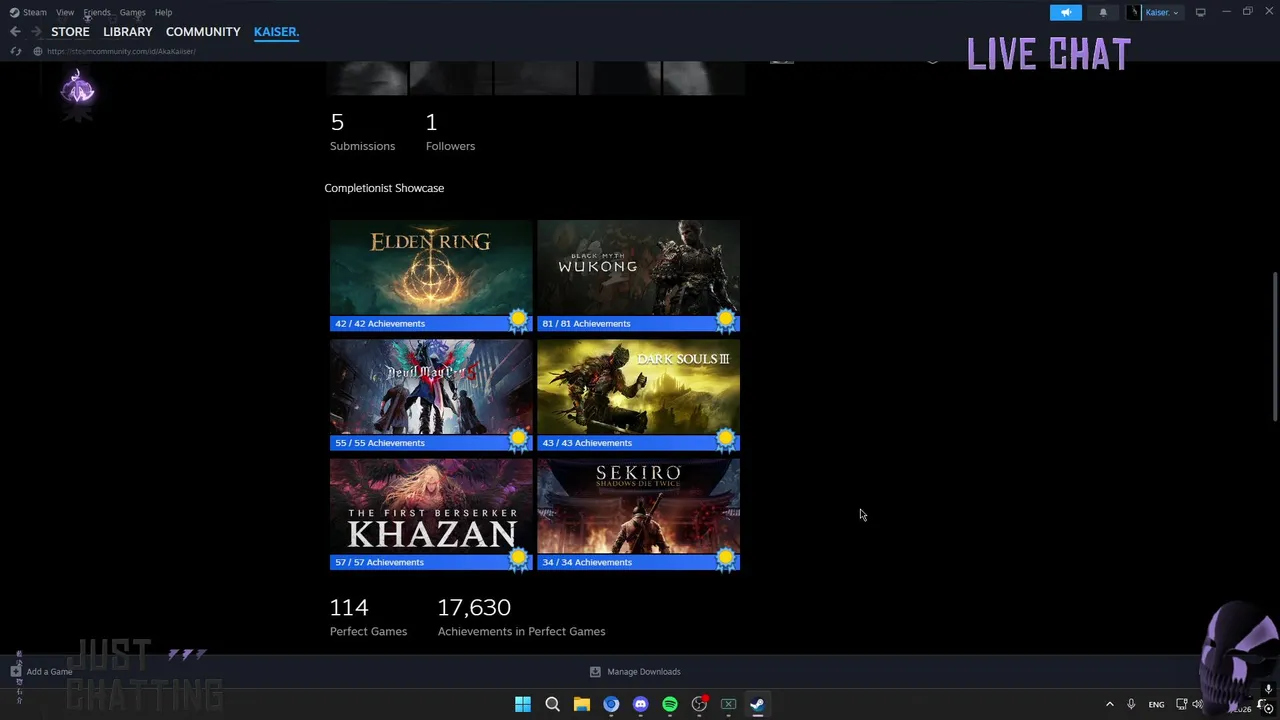Viewport: 1280px width, 720px height.
Task: Open the Devil May Cry 5 thumbnail
Action: pyautogui.click(x=431, y=387)
